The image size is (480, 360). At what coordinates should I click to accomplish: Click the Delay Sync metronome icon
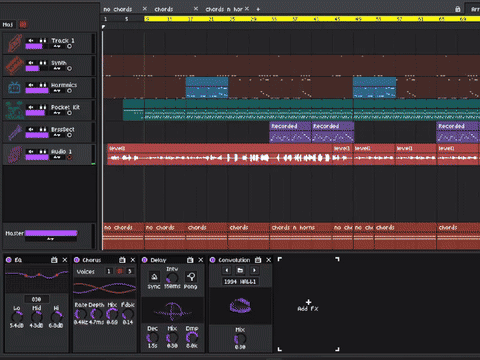pyautogui.click(x=154, y=277)
